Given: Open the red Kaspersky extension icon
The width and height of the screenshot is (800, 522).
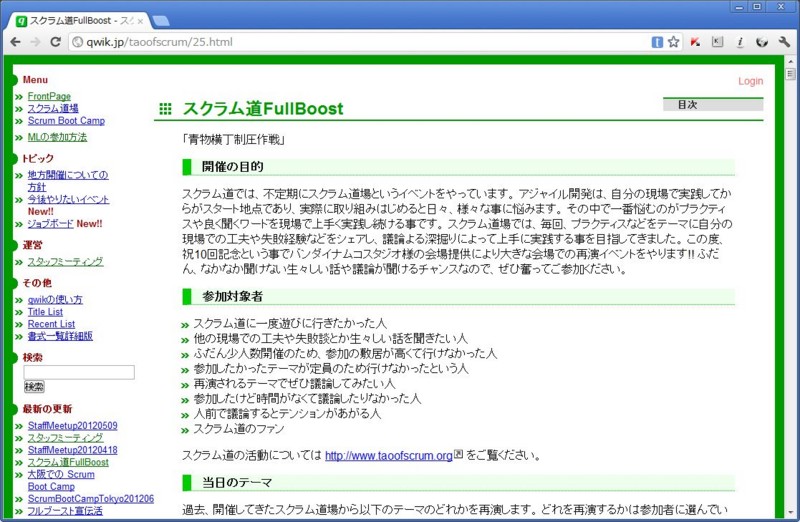Looking at the screenshot, I should click(x=695, y=42).
